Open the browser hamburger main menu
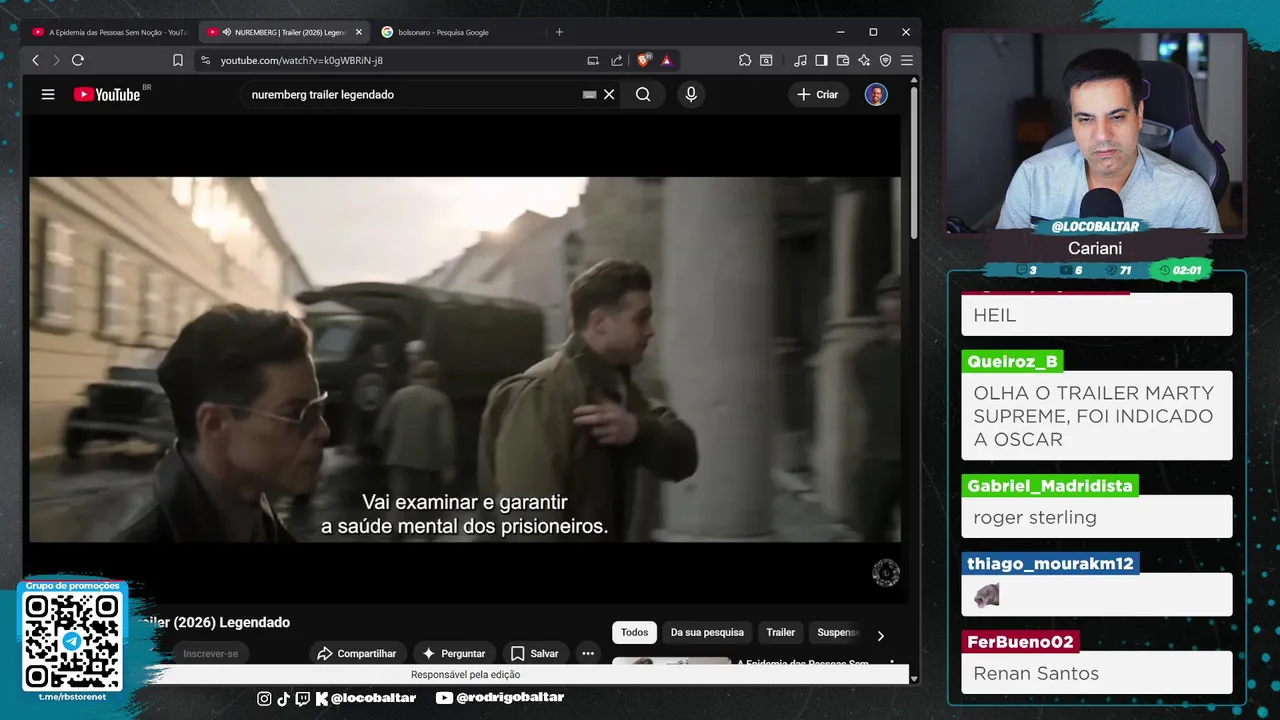 (x=906, y=60)
